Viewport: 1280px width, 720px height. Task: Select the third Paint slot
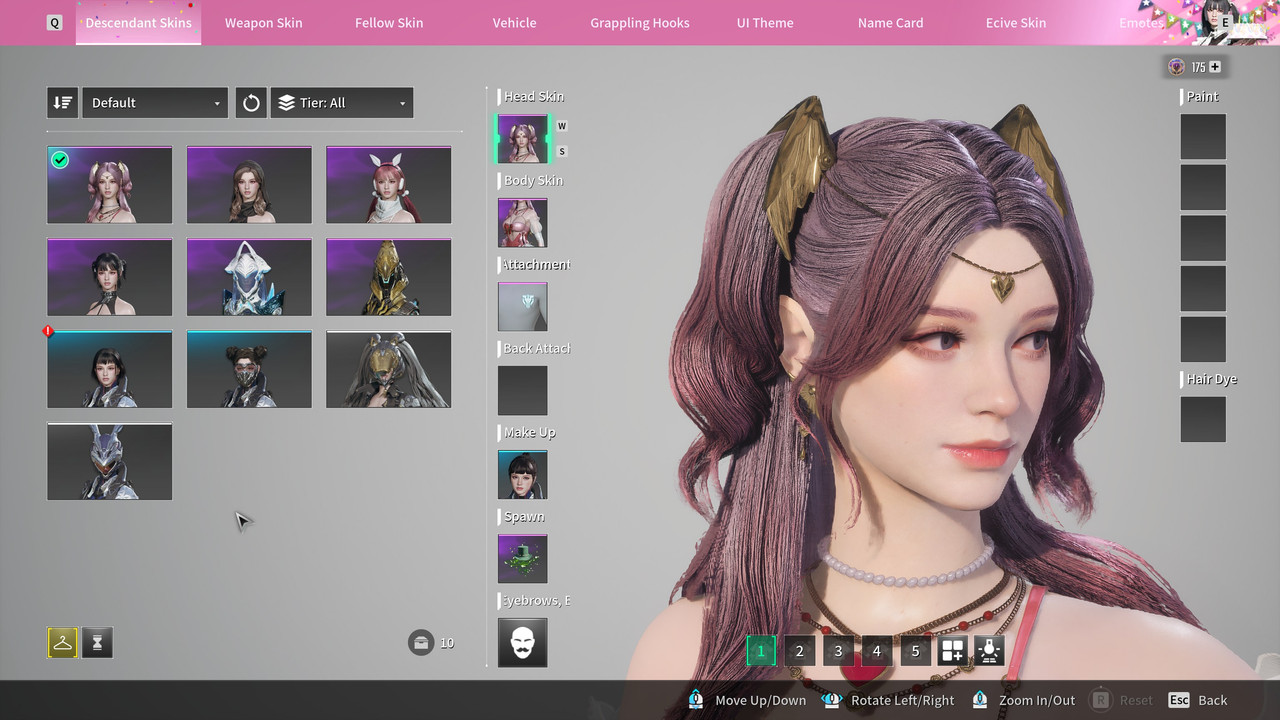coord(1203,238)
